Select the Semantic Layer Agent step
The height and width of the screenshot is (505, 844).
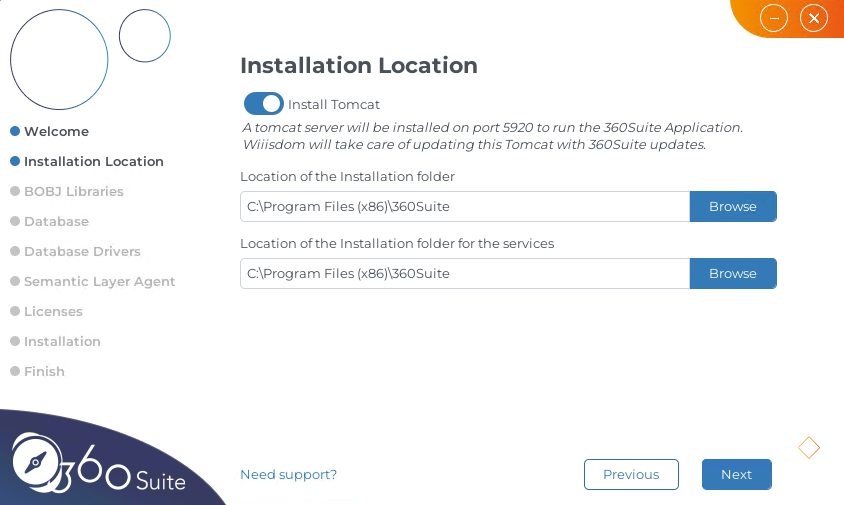click(93, 282)
